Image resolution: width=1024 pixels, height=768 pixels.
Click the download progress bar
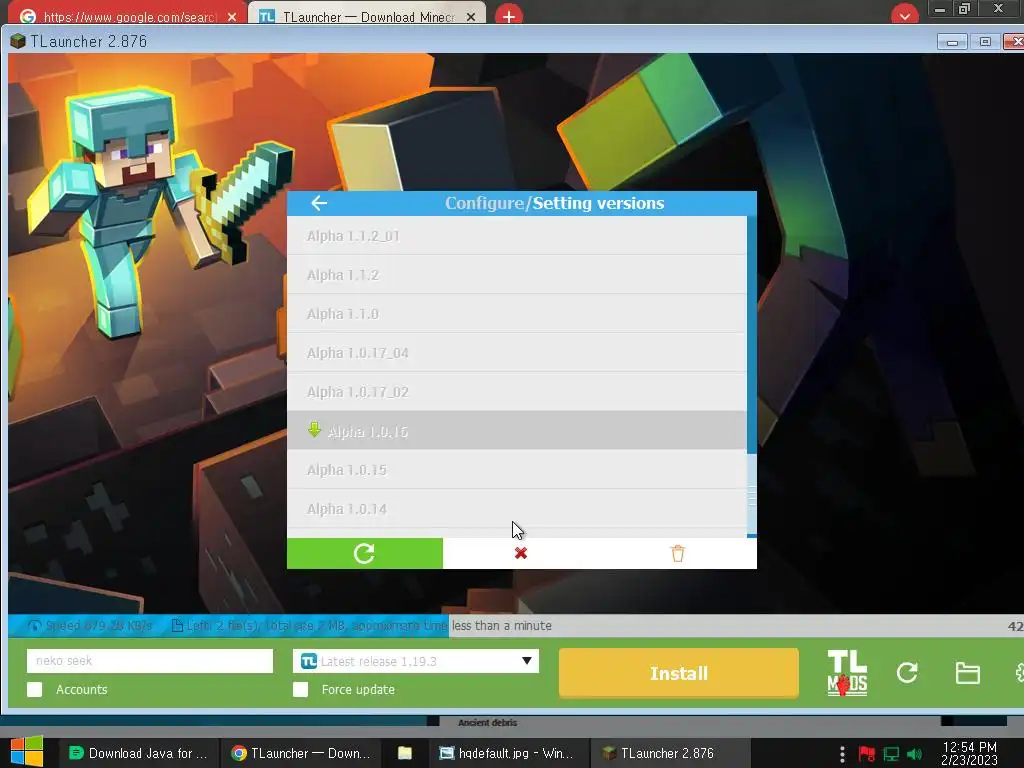516,626
